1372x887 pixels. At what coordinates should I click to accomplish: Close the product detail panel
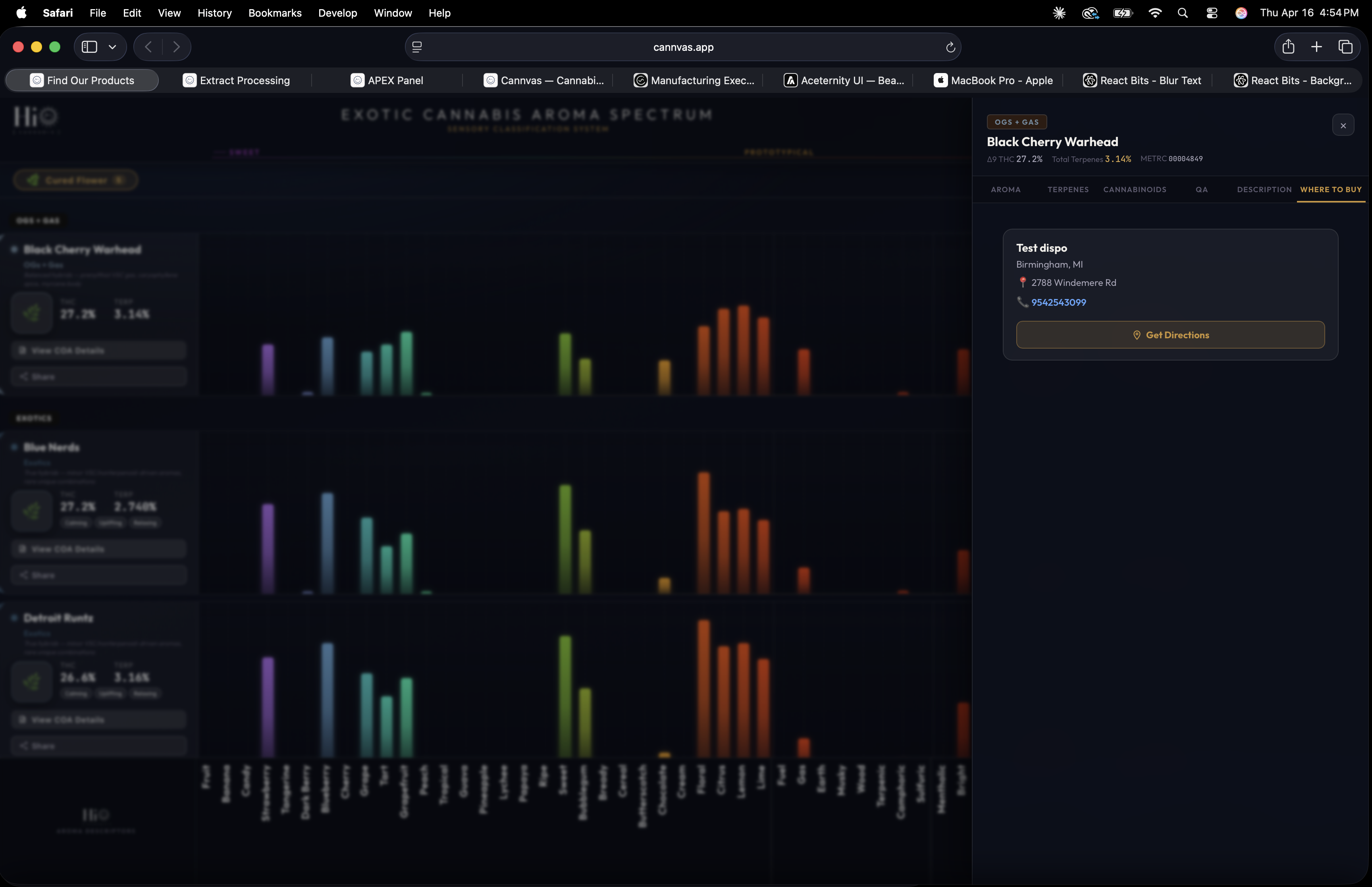point(1343,125)
